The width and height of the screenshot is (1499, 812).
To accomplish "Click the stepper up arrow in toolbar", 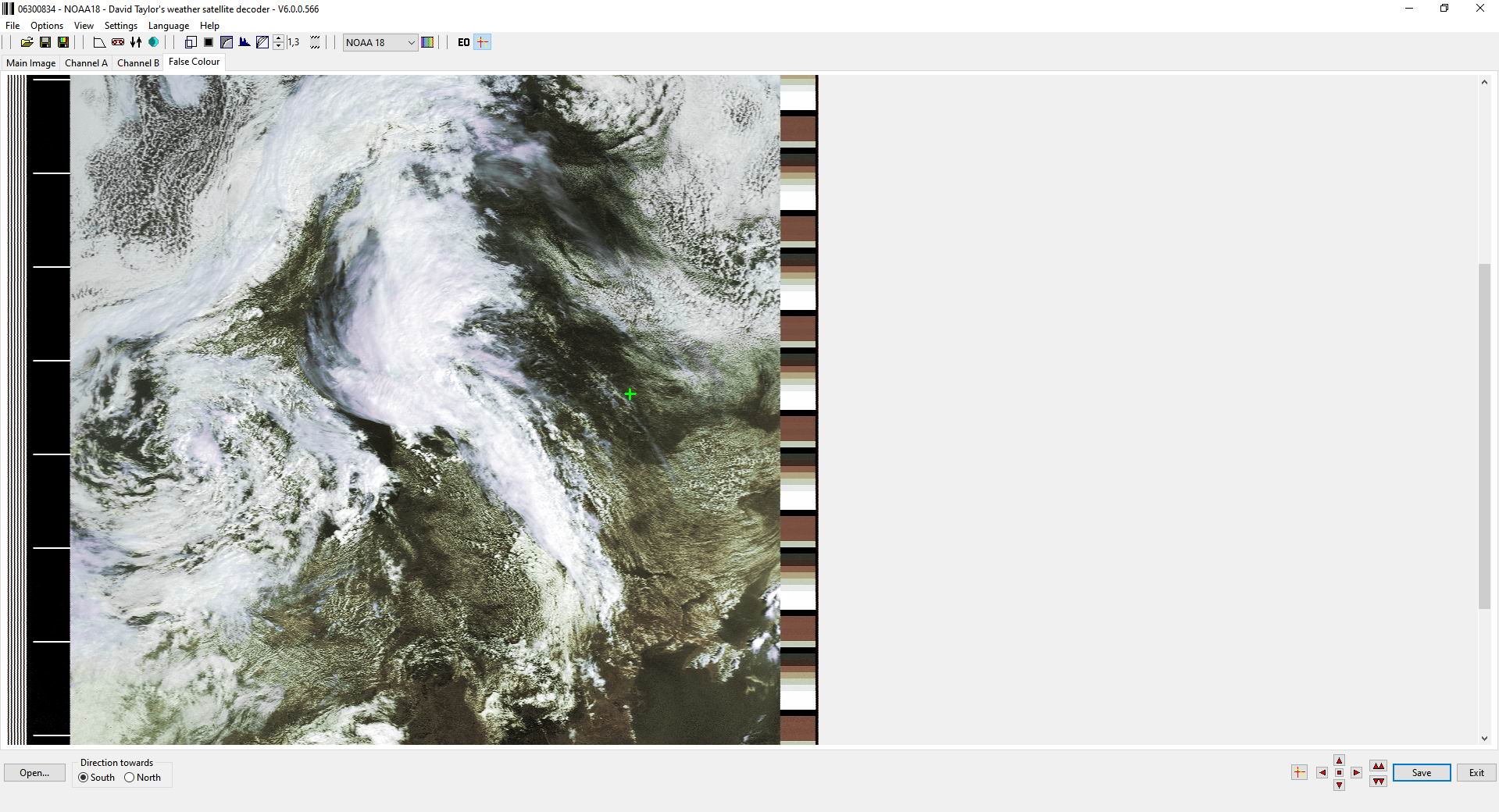I will point(279,38).
